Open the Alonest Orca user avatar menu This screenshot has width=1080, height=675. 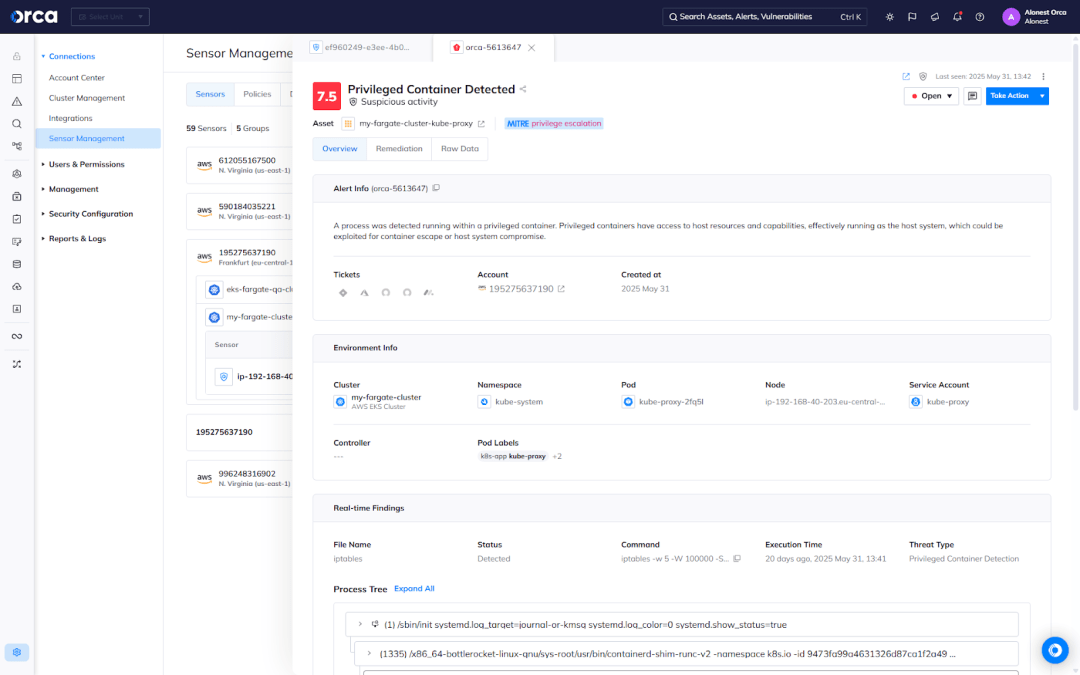point(1010,17)
